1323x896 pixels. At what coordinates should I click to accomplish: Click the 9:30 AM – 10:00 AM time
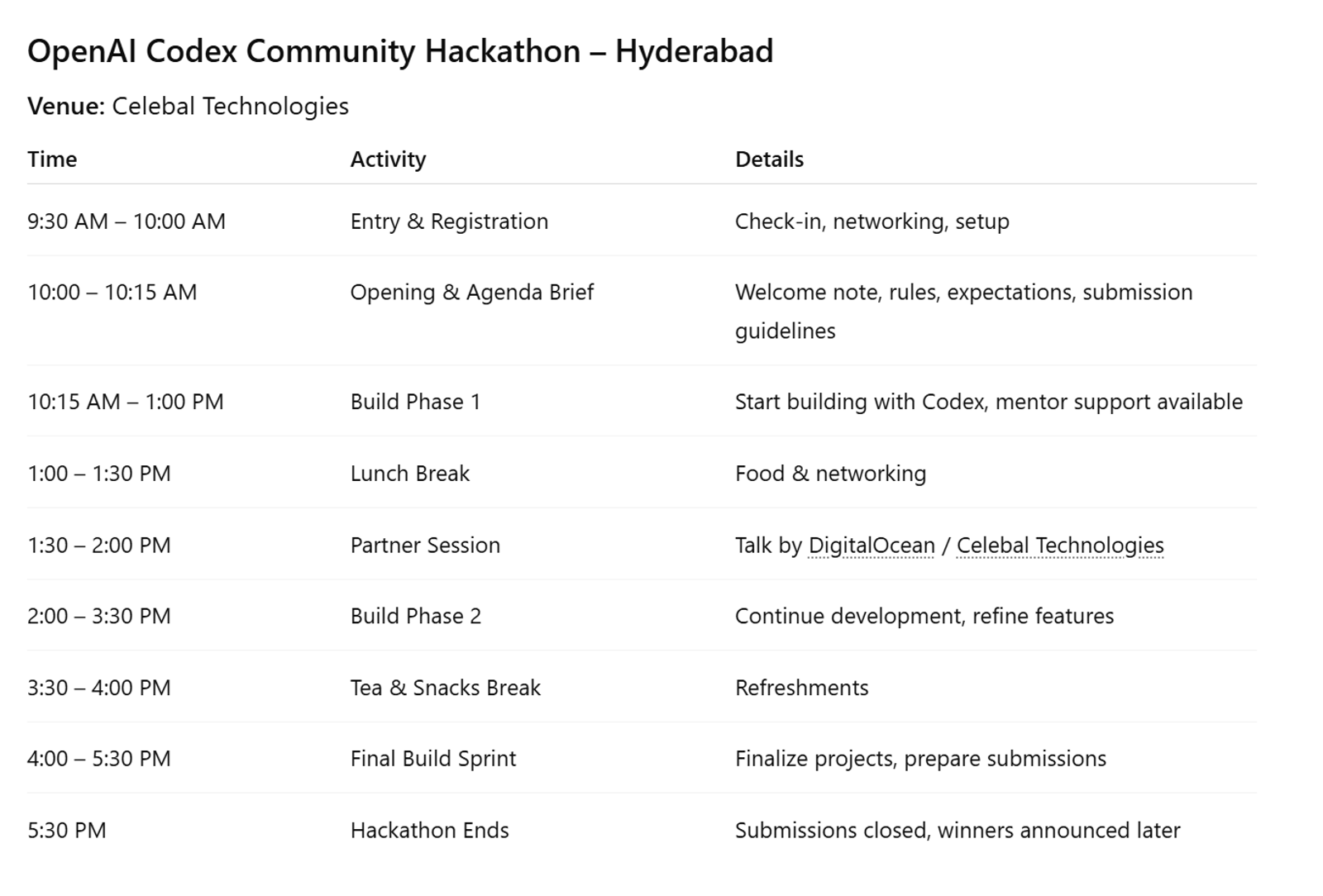pyautogui.click(x=126, y=222)
